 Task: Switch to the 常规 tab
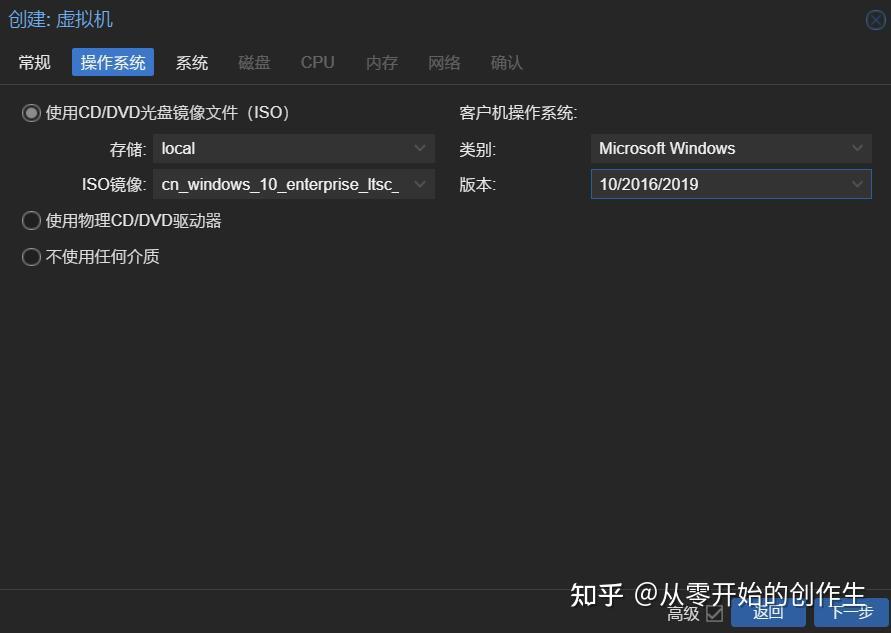(x=33, y=62)
